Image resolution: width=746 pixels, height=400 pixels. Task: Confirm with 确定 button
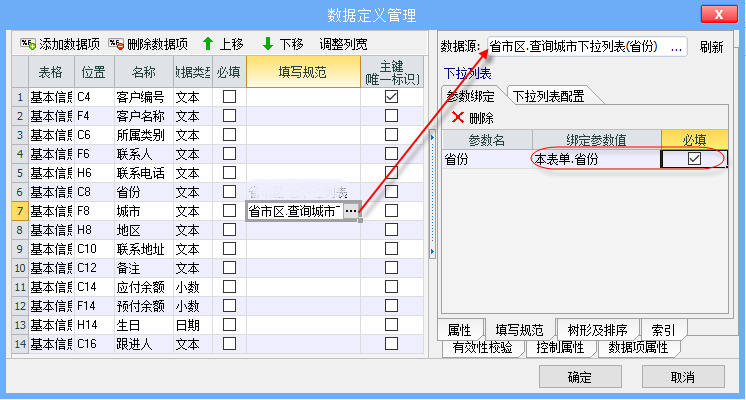580,377
